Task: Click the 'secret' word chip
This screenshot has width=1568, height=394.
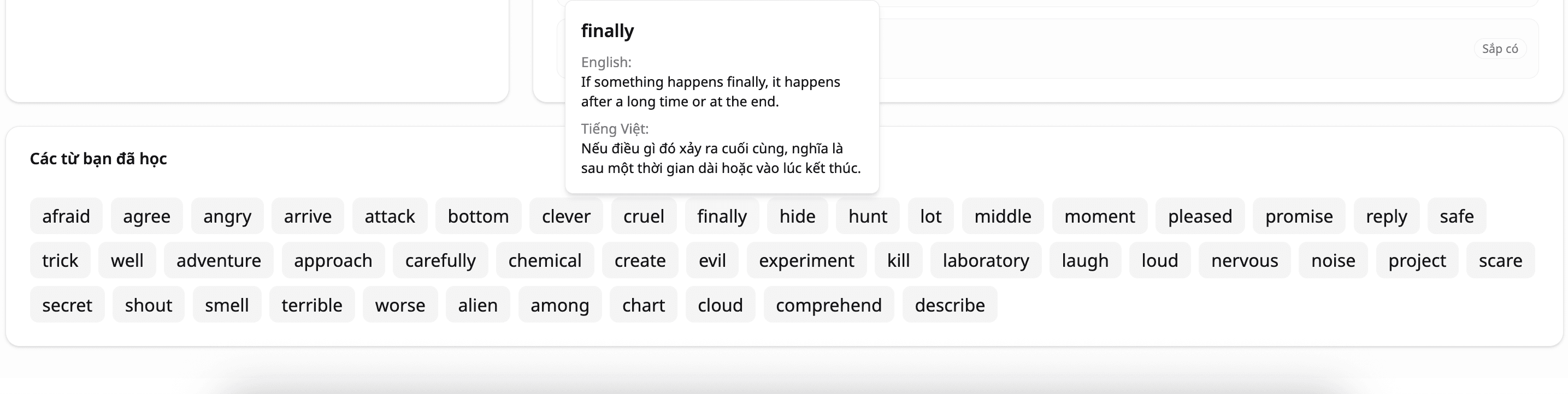Action: tap(67, 305)
